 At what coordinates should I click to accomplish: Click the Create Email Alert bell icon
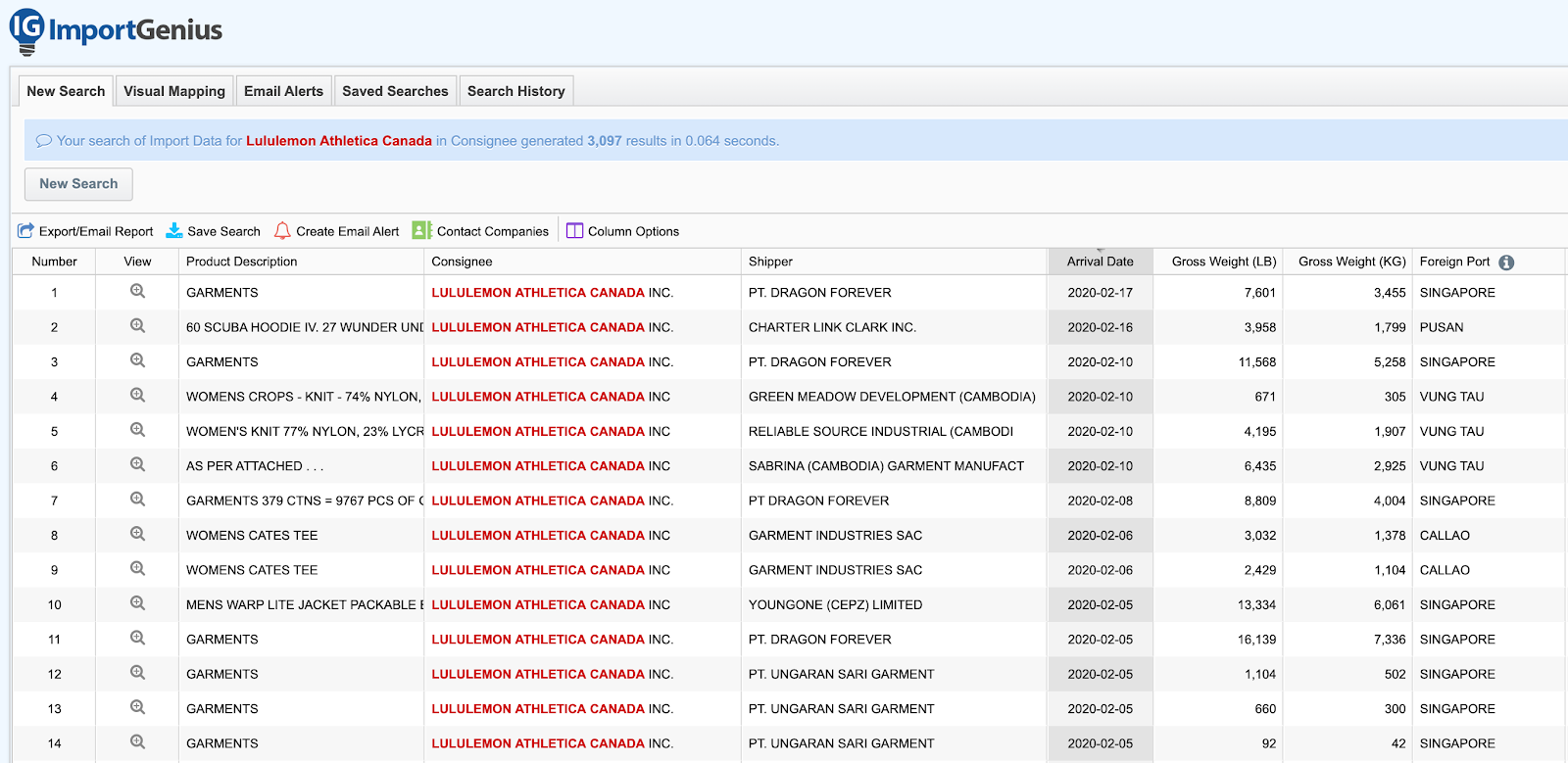[x=282, y=231]
